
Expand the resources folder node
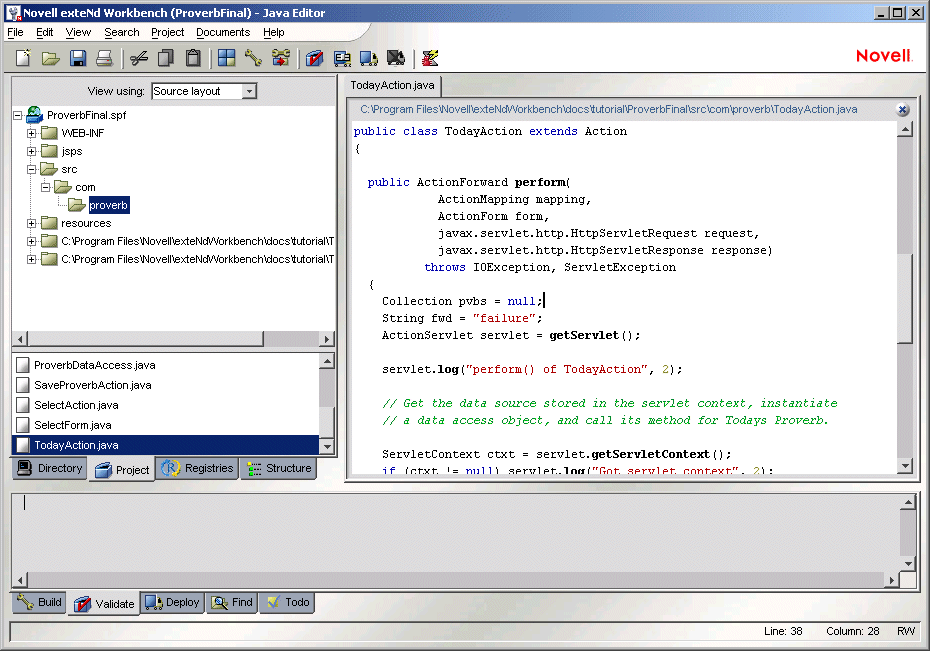32,223
